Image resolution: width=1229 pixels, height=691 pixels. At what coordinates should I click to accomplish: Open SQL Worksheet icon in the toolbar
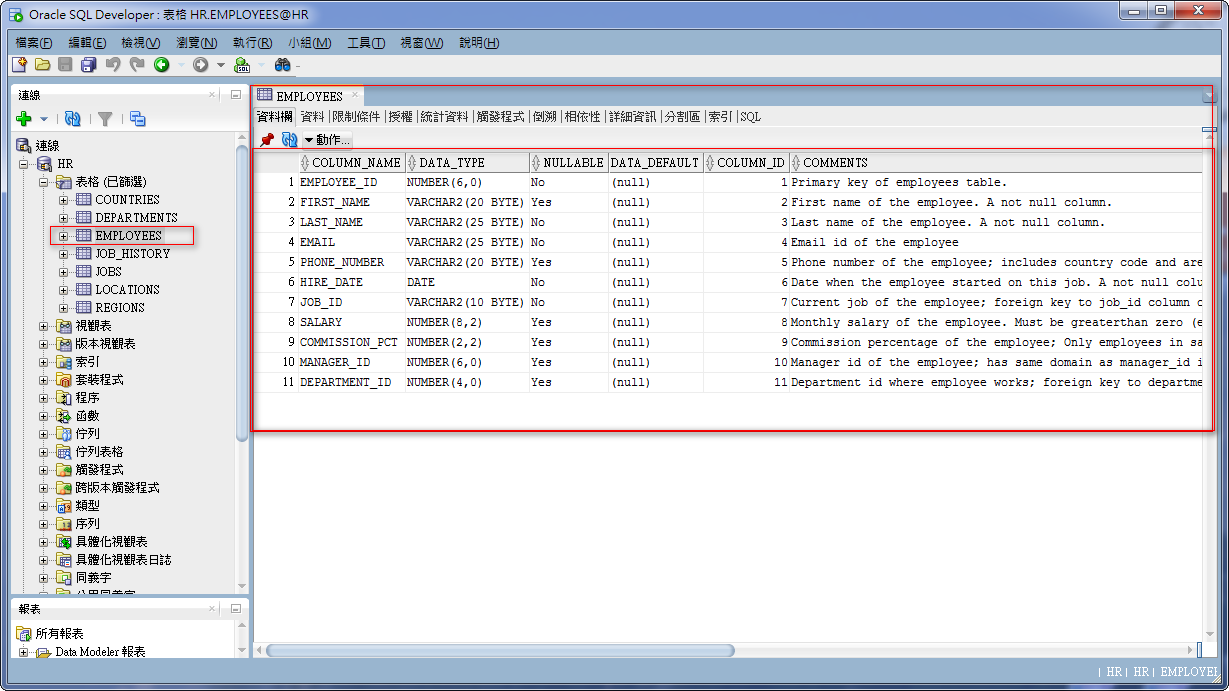pyautogui.click(x=242, y=65)
